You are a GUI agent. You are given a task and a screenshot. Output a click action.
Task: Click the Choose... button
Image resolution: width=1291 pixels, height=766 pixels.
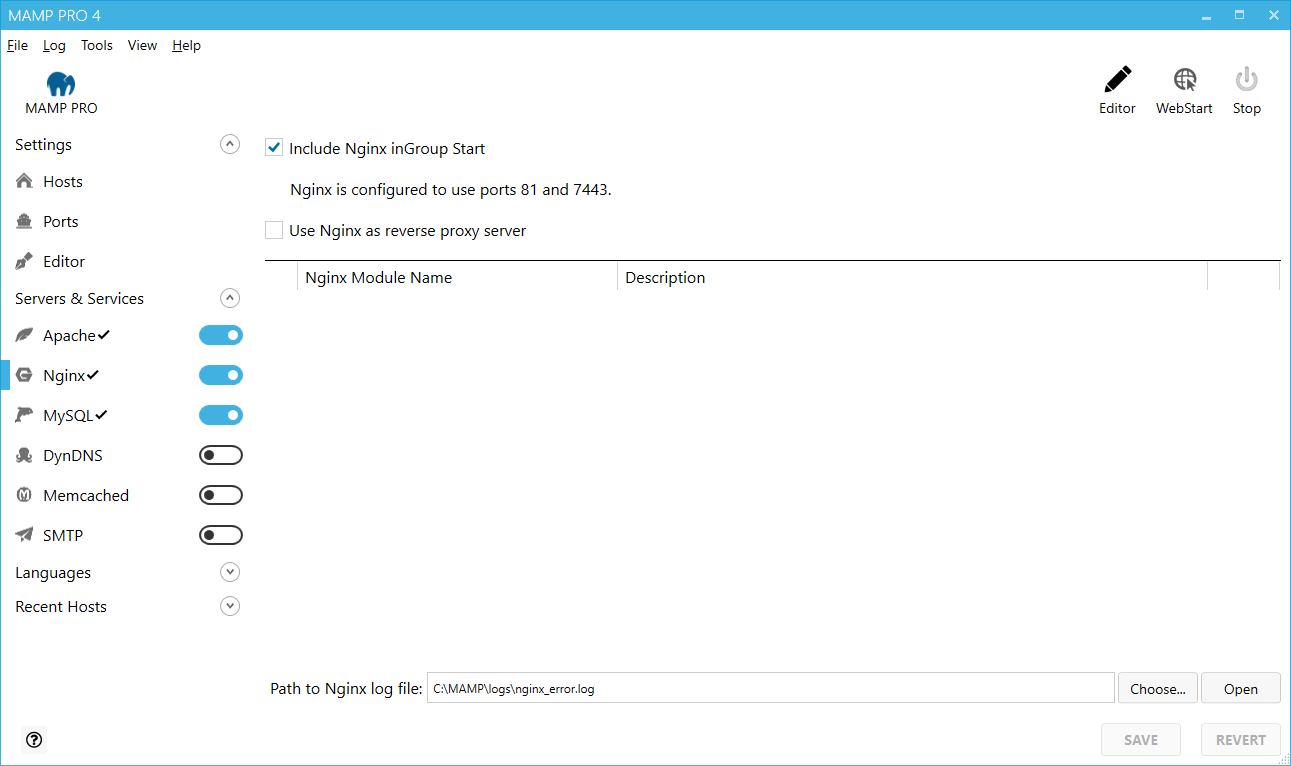pos(1158,688)
